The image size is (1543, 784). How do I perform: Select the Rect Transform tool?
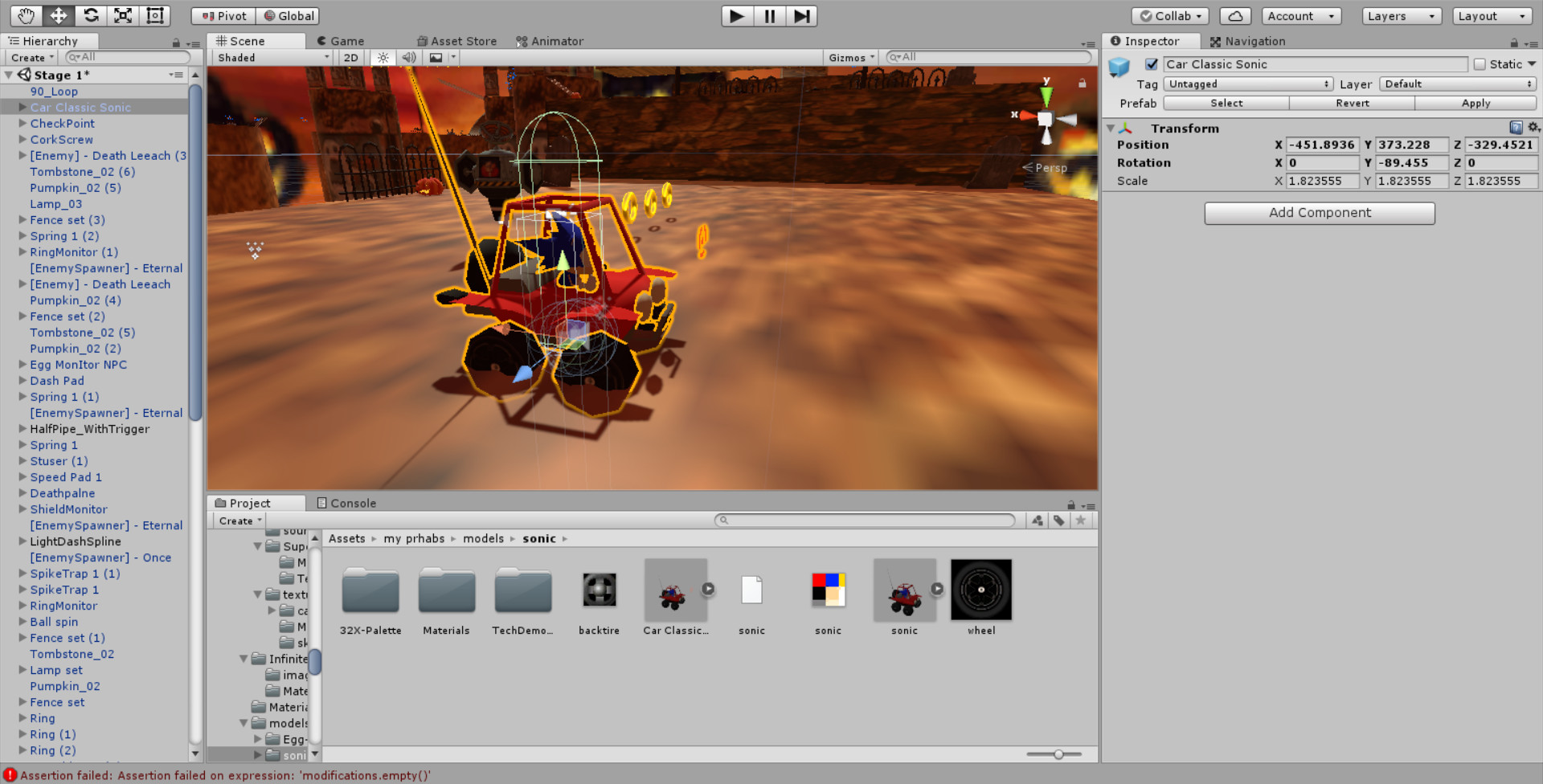click(155, 15)
